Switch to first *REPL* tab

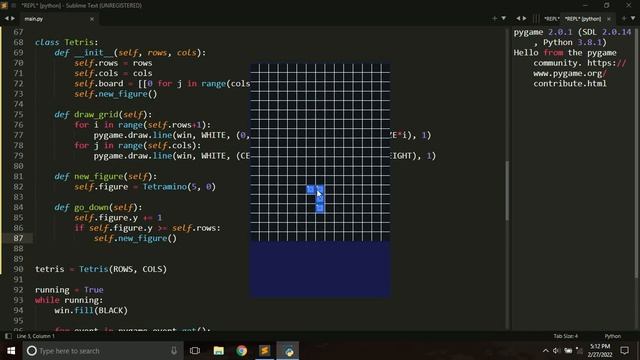click(x=551, y=19)
